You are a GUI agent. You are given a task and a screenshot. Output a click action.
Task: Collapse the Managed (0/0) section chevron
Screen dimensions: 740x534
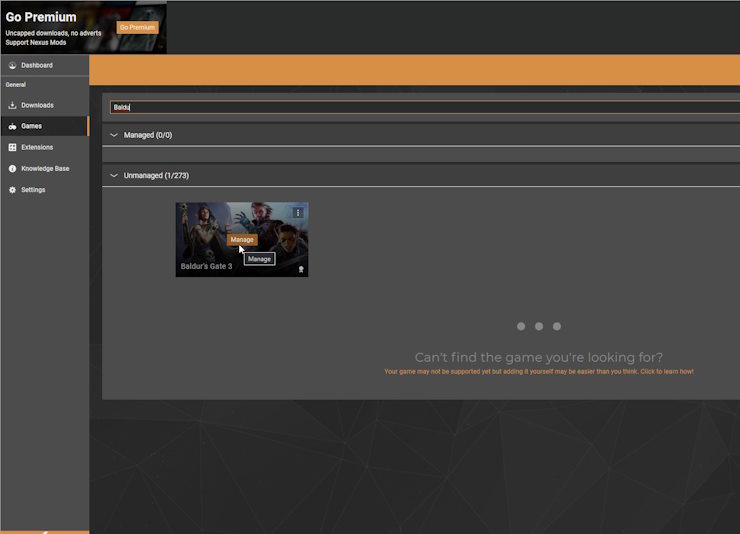[x=114, y=135]
